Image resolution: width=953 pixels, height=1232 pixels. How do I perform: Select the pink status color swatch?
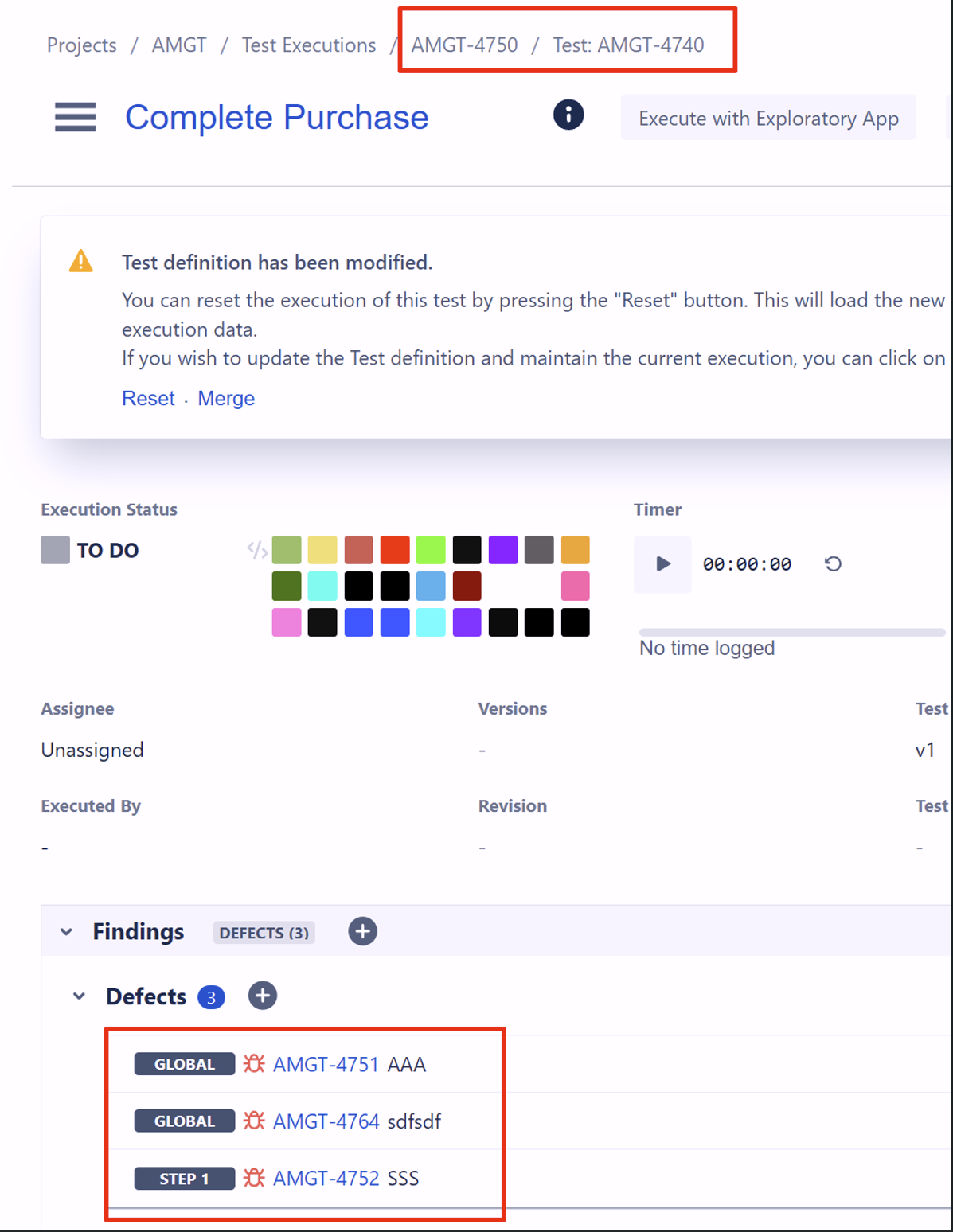pyautogui.click(x=575, y=587)
